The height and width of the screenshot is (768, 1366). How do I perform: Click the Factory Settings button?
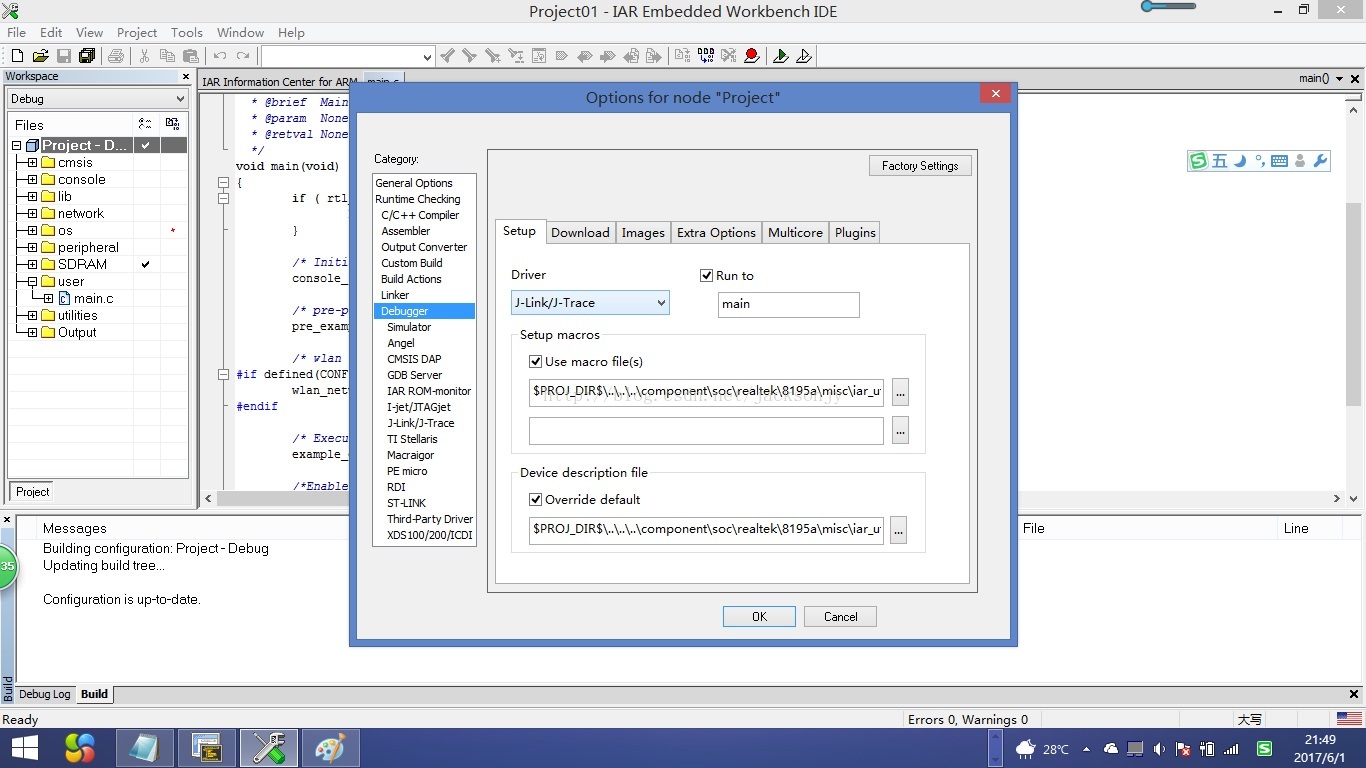920,166
